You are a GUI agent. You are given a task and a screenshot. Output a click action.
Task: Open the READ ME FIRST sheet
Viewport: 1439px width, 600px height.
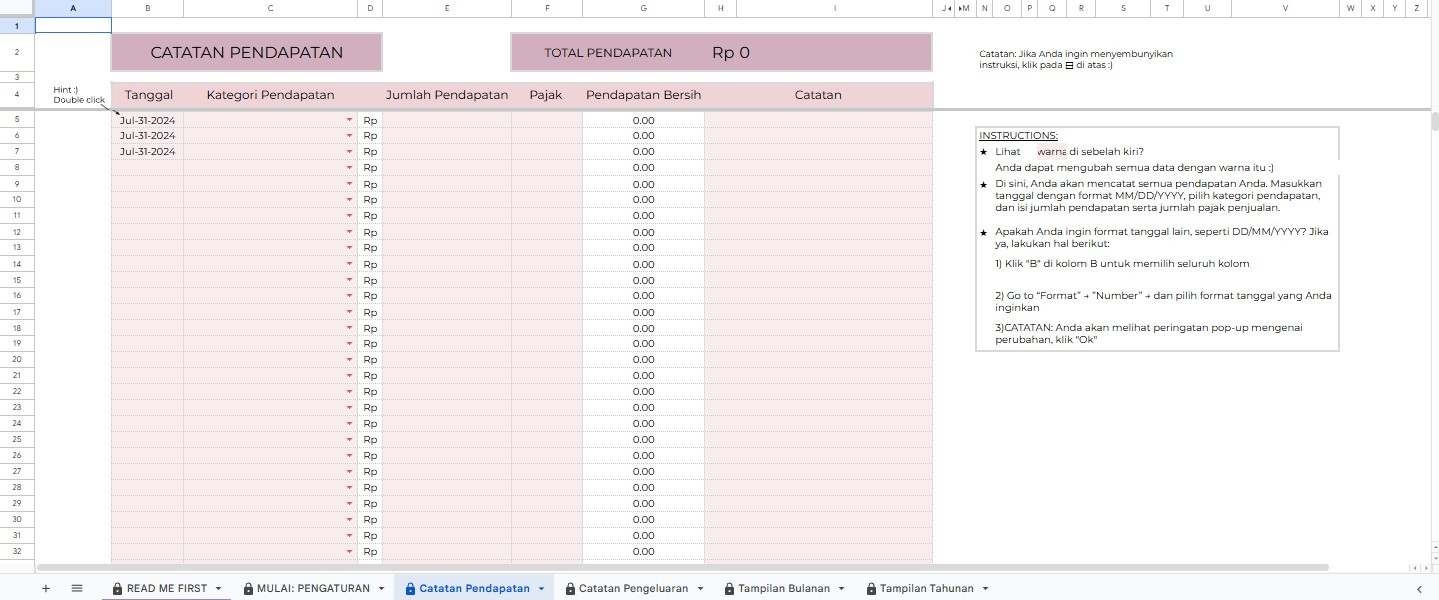(167, 589)
